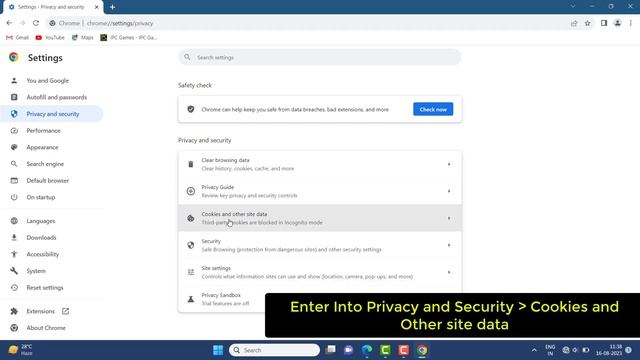The width and height of the screenshot is (640, 360).
Task: Select Default browser in sidebar
Action: (48, 180)
